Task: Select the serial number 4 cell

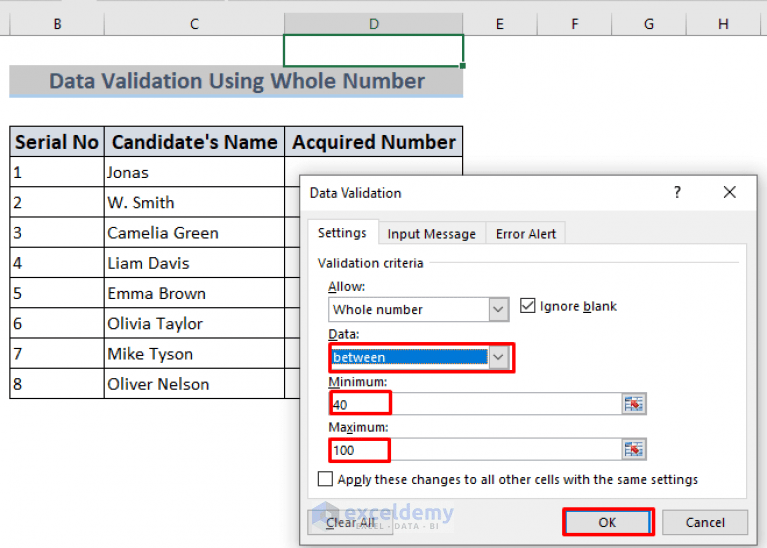Action: pos(57,263)
